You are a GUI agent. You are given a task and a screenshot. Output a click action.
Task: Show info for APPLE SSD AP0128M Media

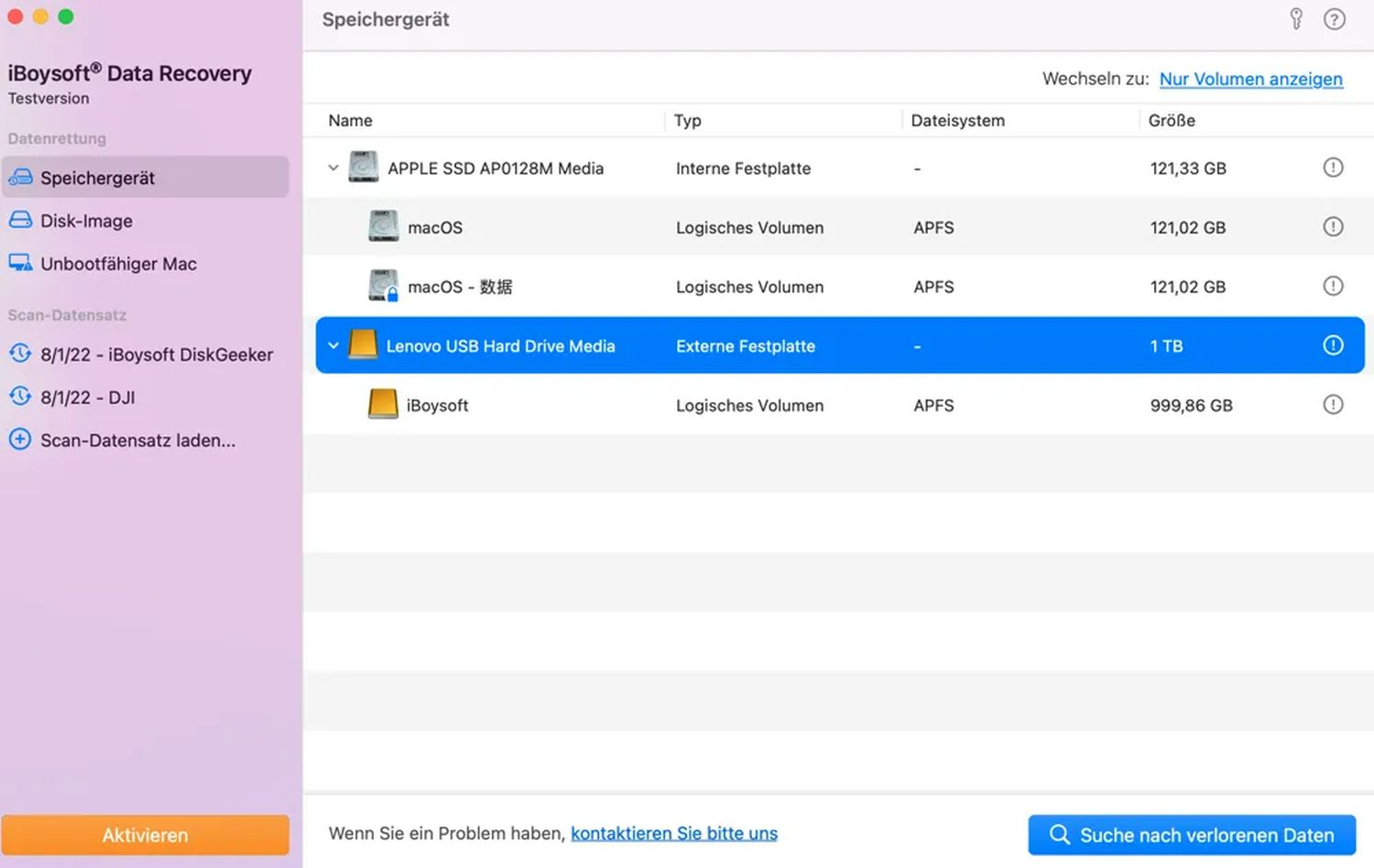coord(1333,168)
